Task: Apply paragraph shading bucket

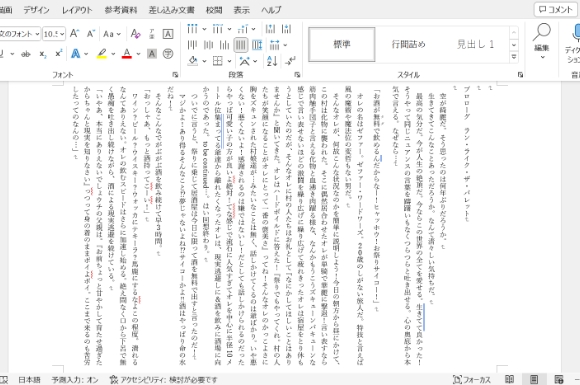Action: pyautogui.click(x=193, y=61)
